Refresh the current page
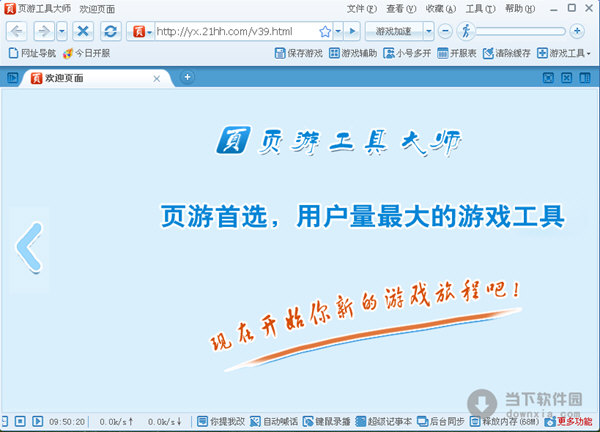 111,31
